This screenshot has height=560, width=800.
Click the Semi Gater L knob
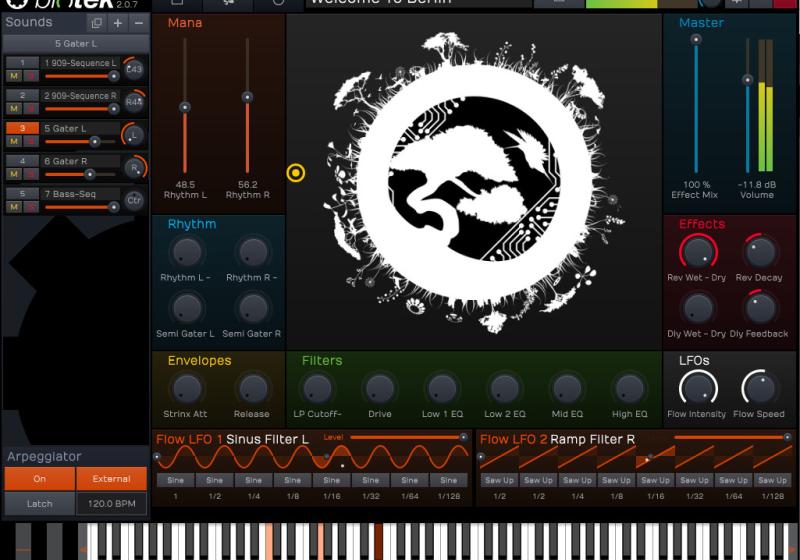[x=187, y=308]
